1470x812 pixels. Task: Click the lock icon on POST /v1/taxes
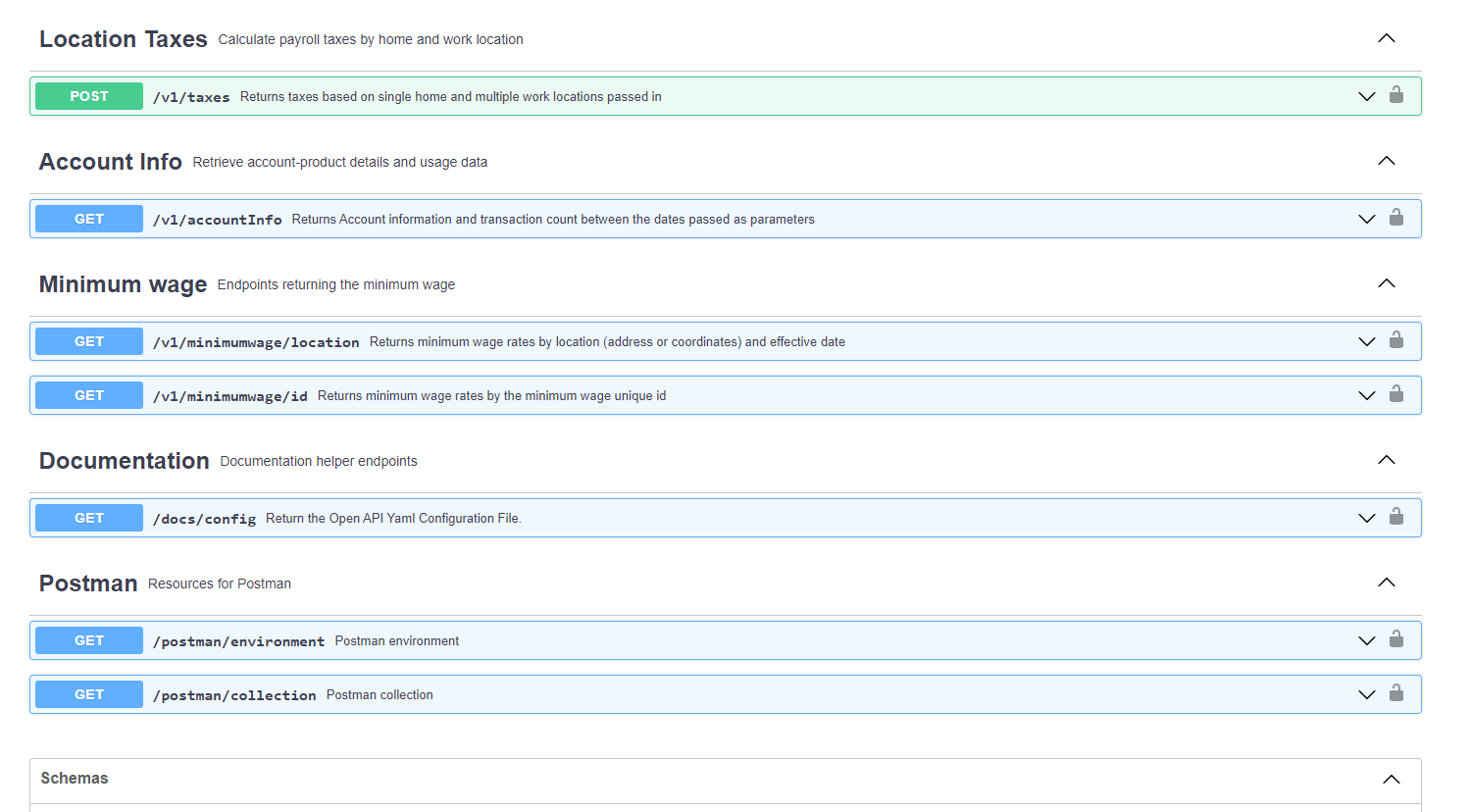[1396, 96]
